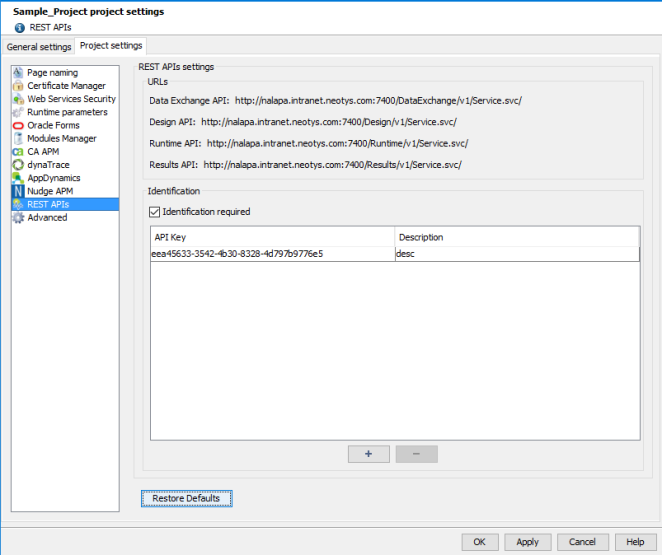Select Page naming in settings list
The height and width of the screenshot is (555, 662).
[65, 73]
